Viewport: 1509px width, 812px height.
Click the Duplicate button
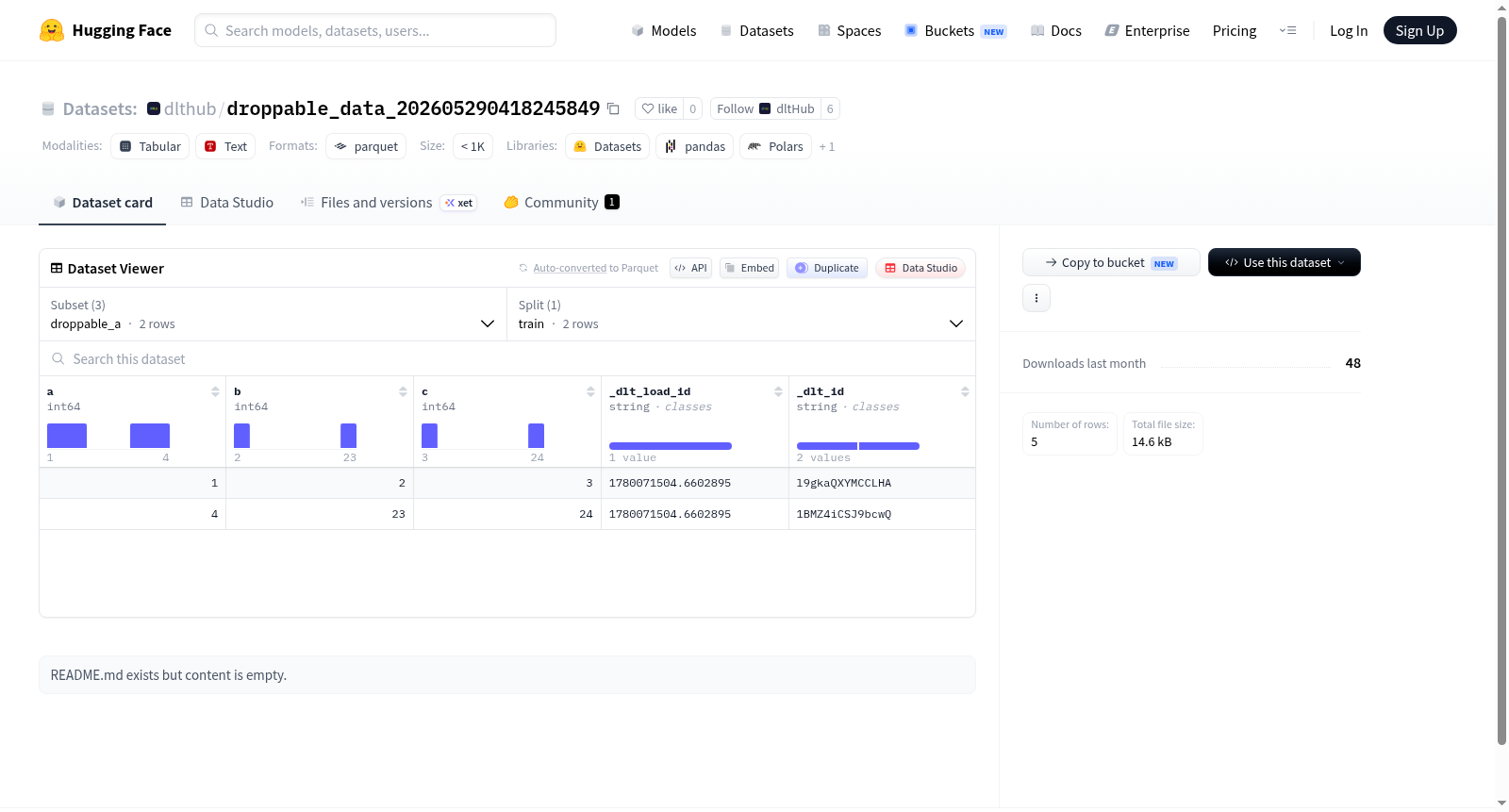point(827,268)
